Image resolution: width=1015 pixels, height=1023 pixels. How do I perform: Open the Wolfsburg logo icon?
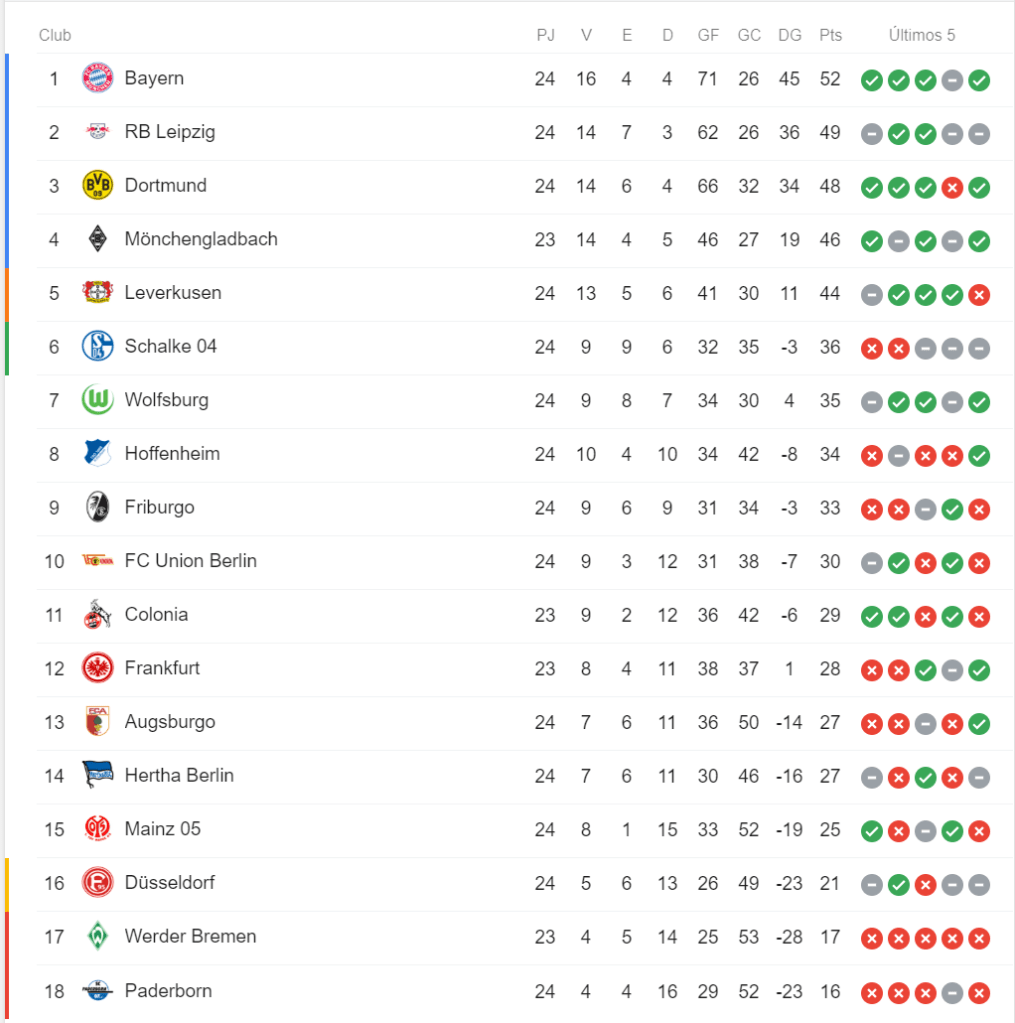click(x=97, y=400)
